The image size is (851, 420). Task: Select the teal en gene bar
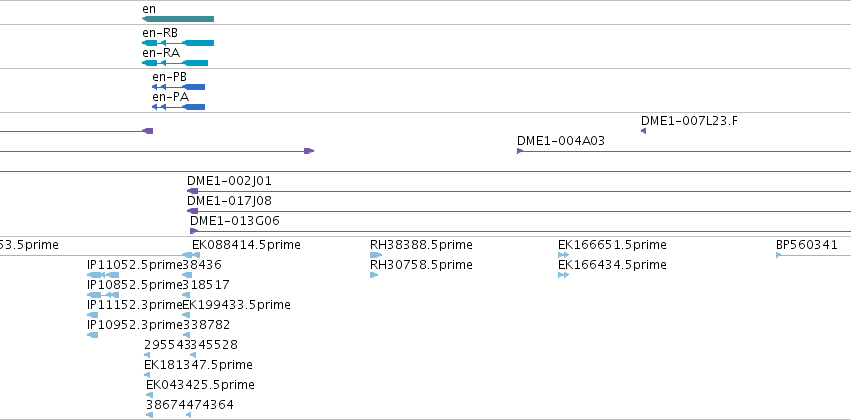178,19
